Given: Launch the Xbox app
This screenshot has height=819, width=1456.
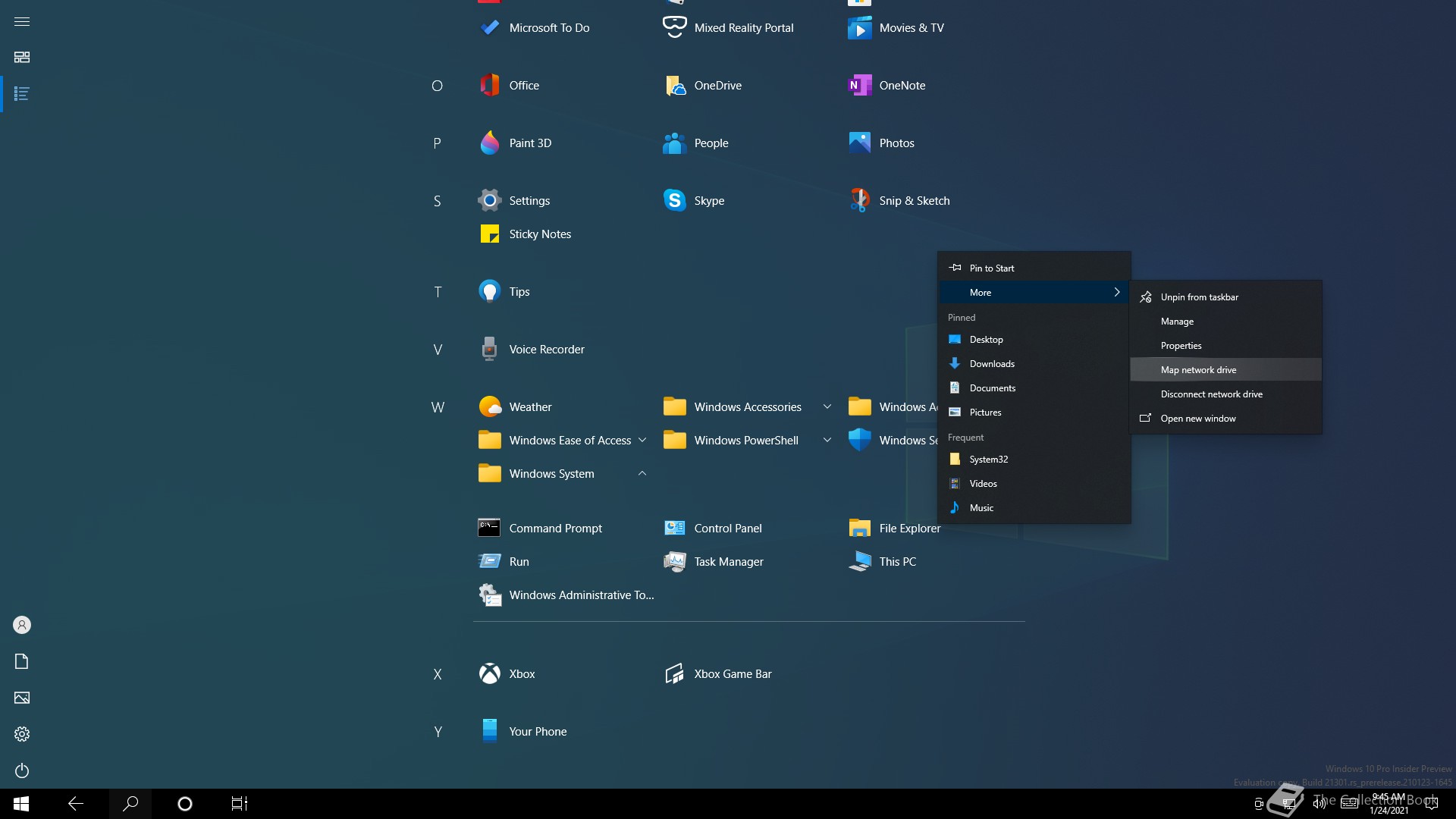Looking at the screenshot, I should click(507, 674).
